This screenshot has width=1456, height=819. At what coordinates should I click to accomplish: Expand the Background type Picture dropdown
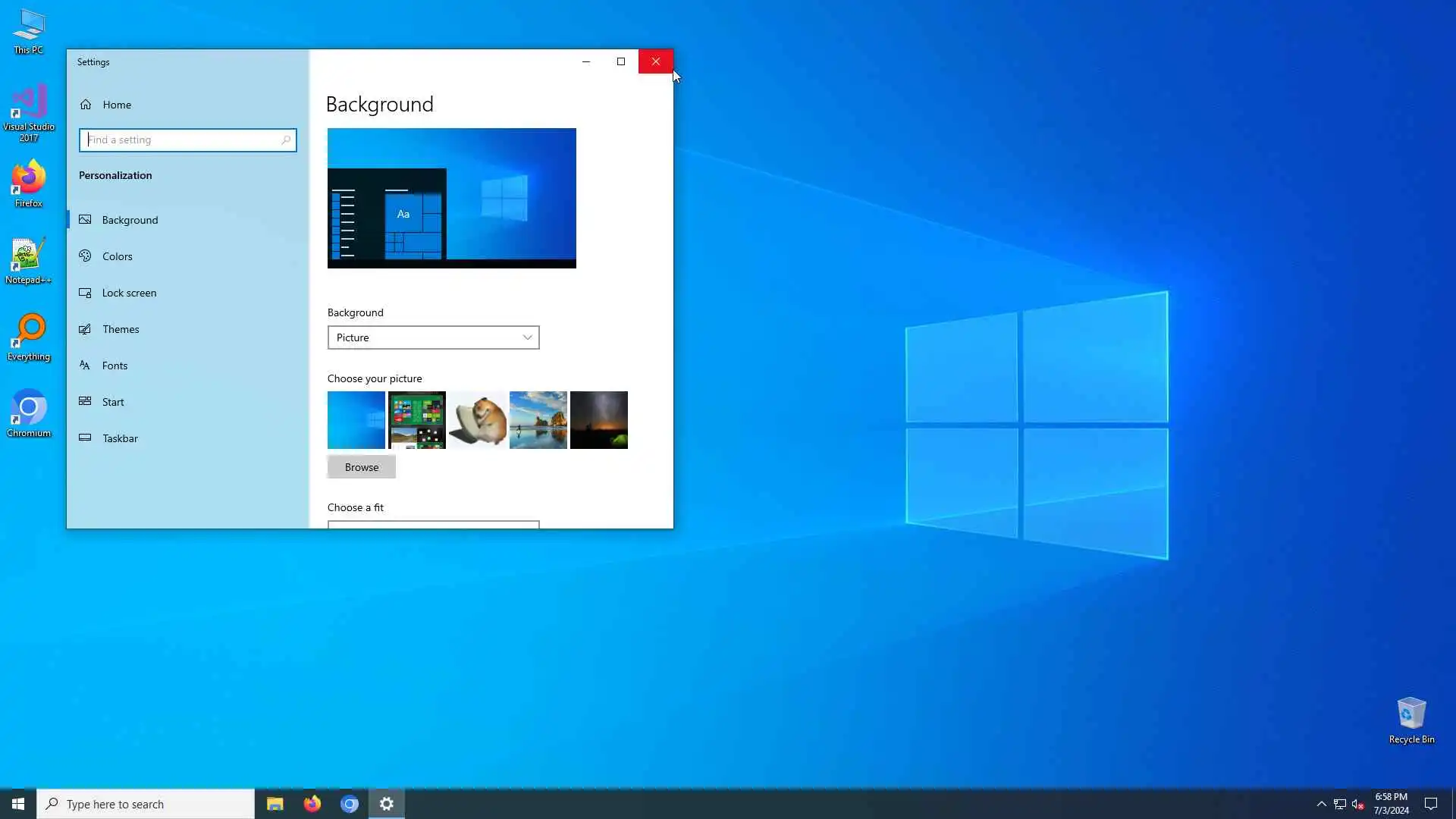(x=433, y=337)
